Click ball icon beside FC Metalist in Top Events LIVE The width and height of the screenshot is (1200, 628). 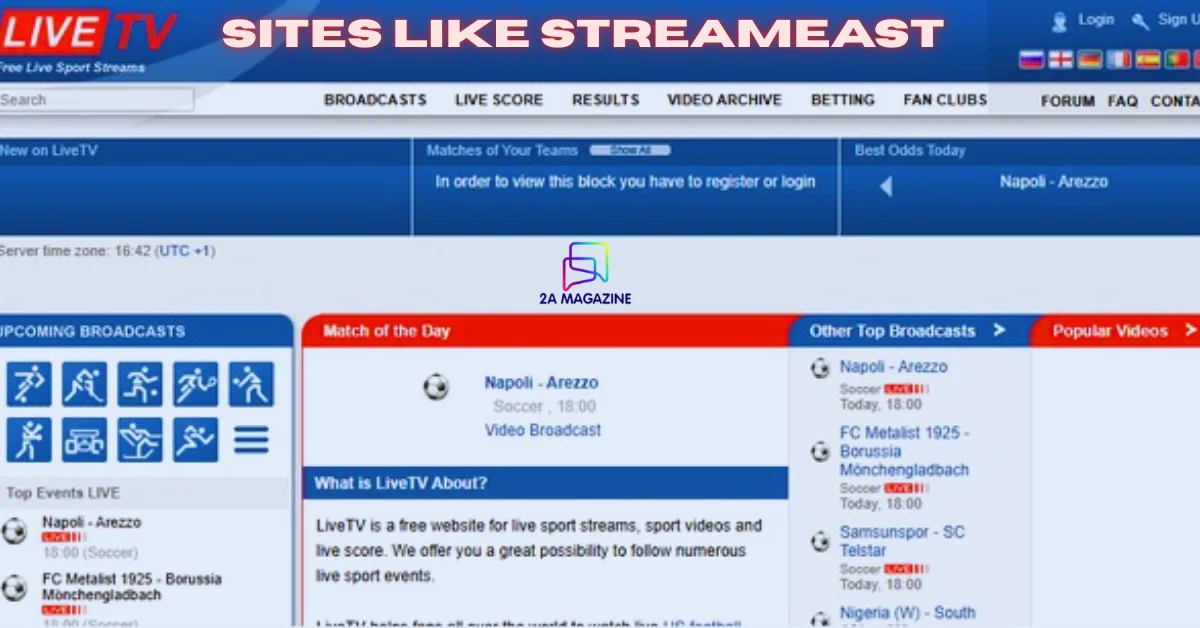(14, 588)
